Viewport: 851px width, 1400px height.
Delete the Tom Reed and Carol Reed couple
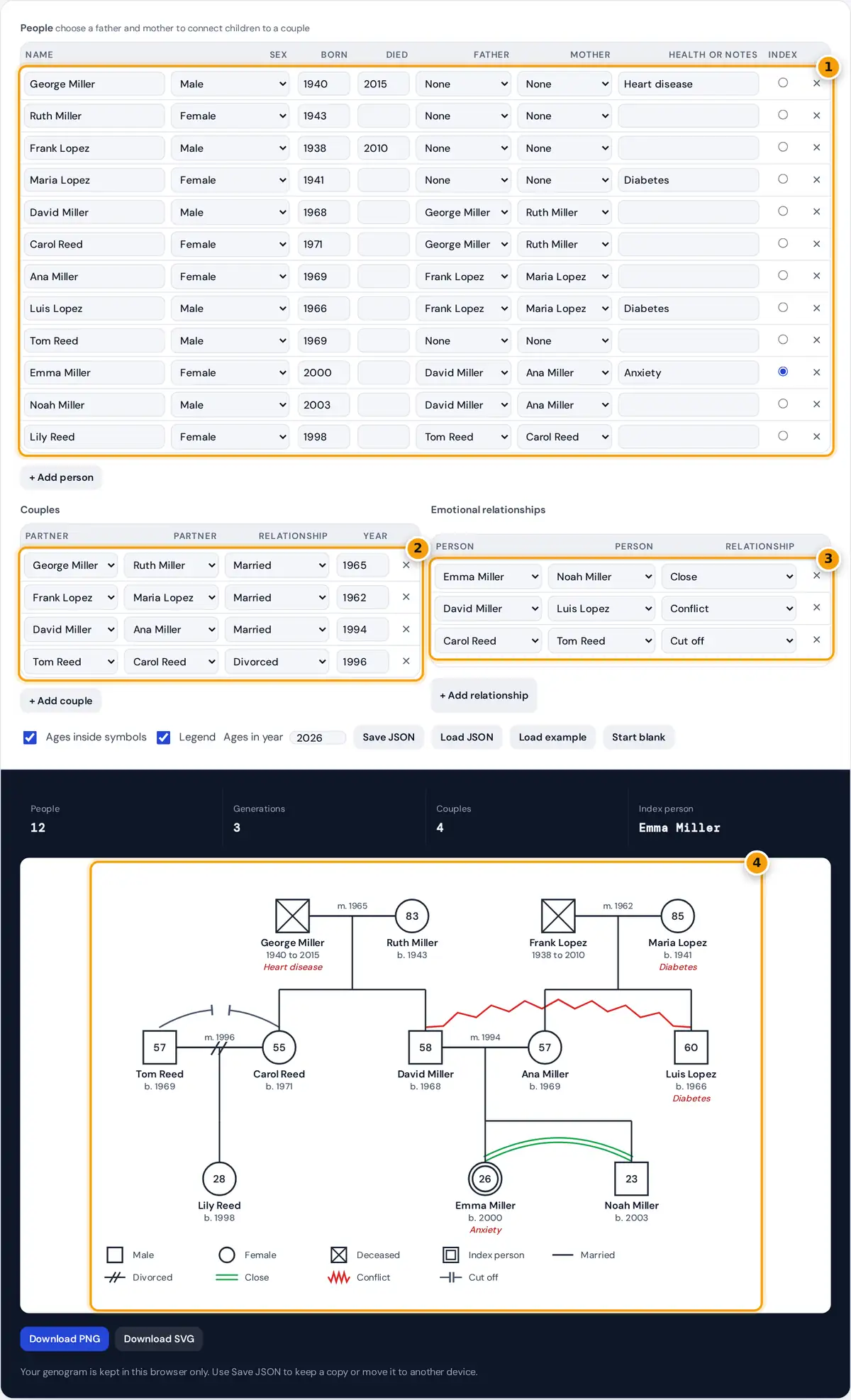click(406, 661)
